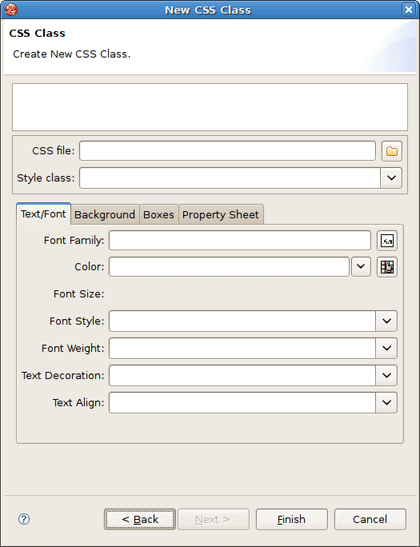
Task: Click the 'Font Size:' label
Action: coord(78,294)
